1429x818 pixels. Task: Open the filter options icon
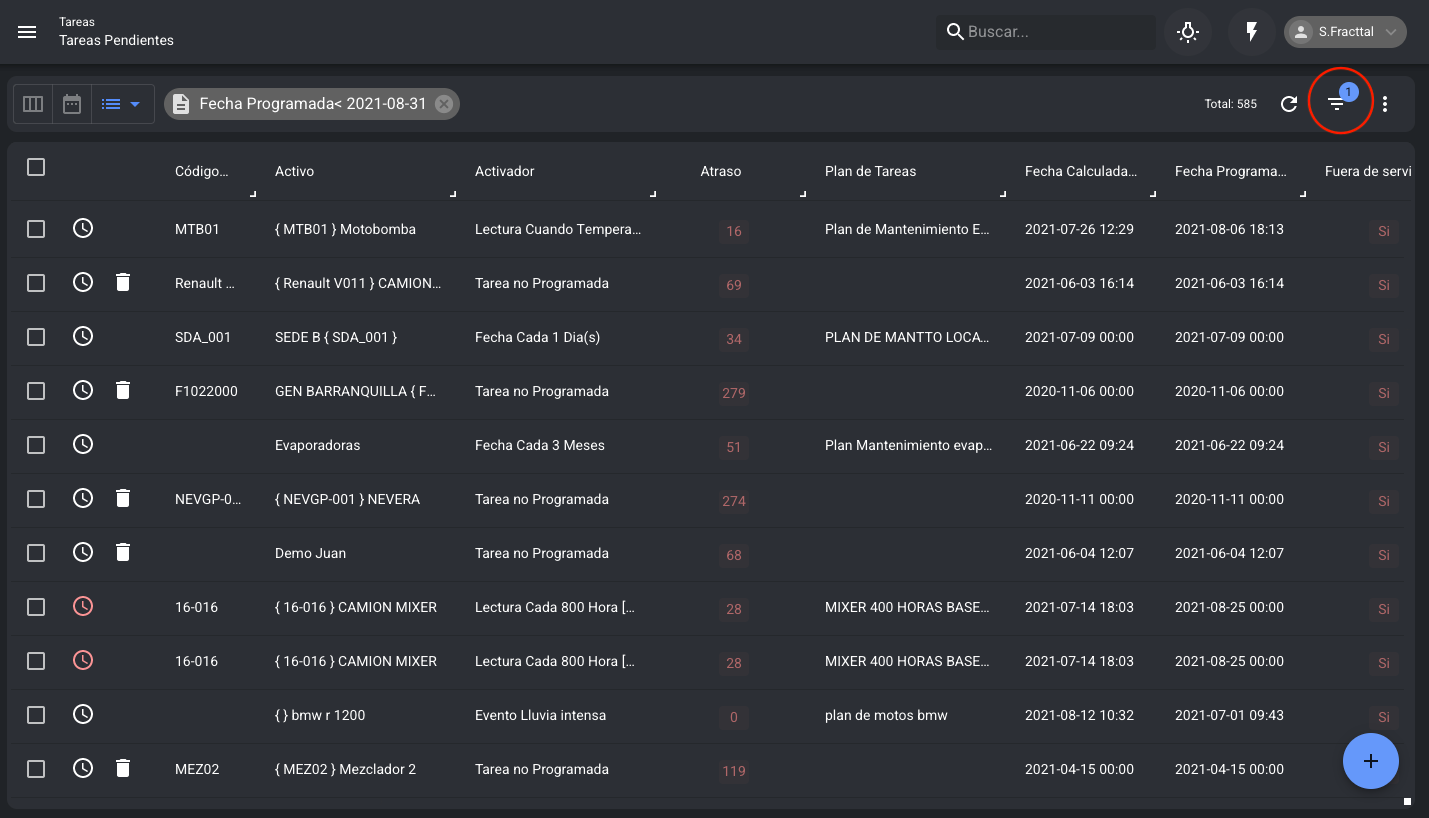1336,104
